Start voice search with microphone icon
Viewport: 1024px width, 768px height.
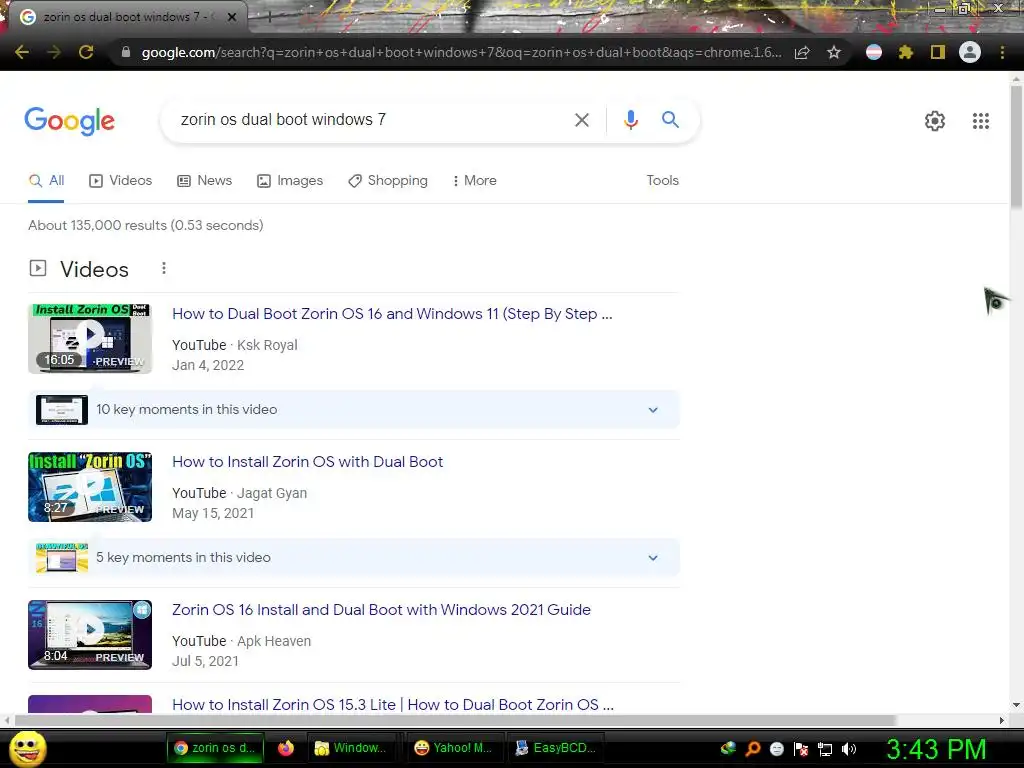(x=630, y=120)
